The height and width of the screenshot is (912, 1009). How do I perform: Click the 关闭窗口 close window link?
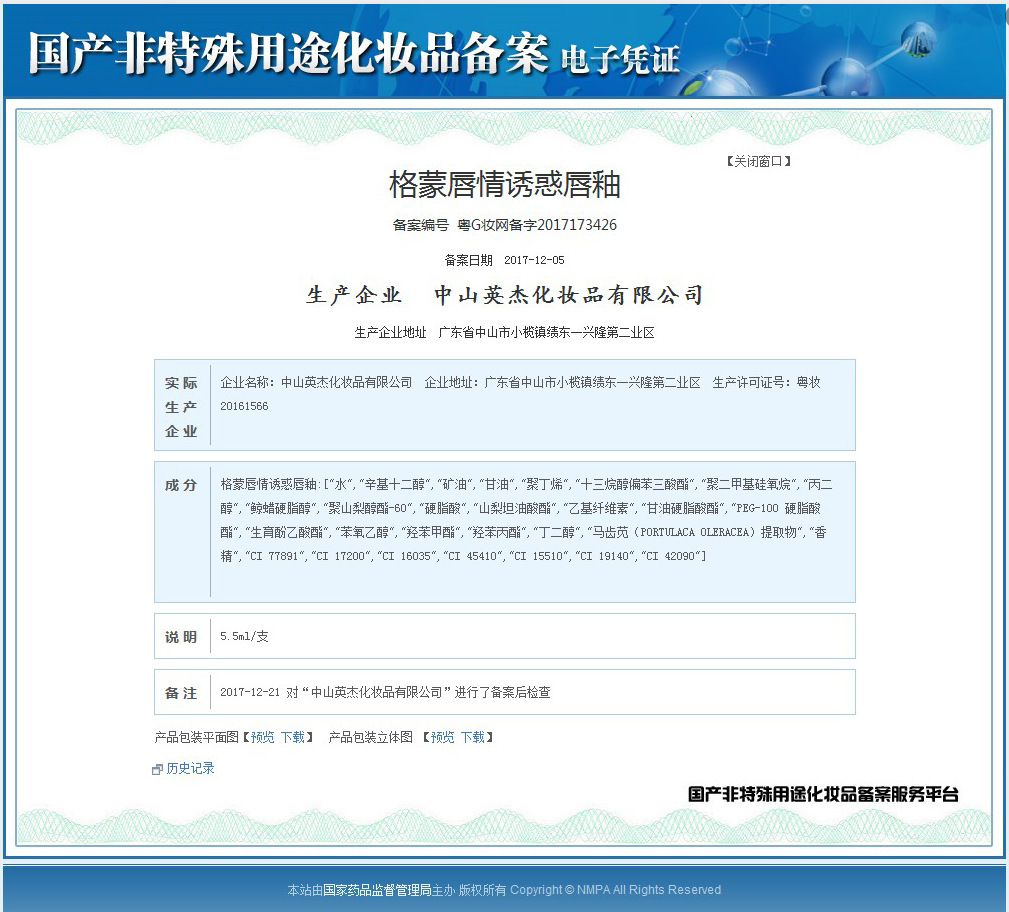pyautogui.click(x=759, y=161)
